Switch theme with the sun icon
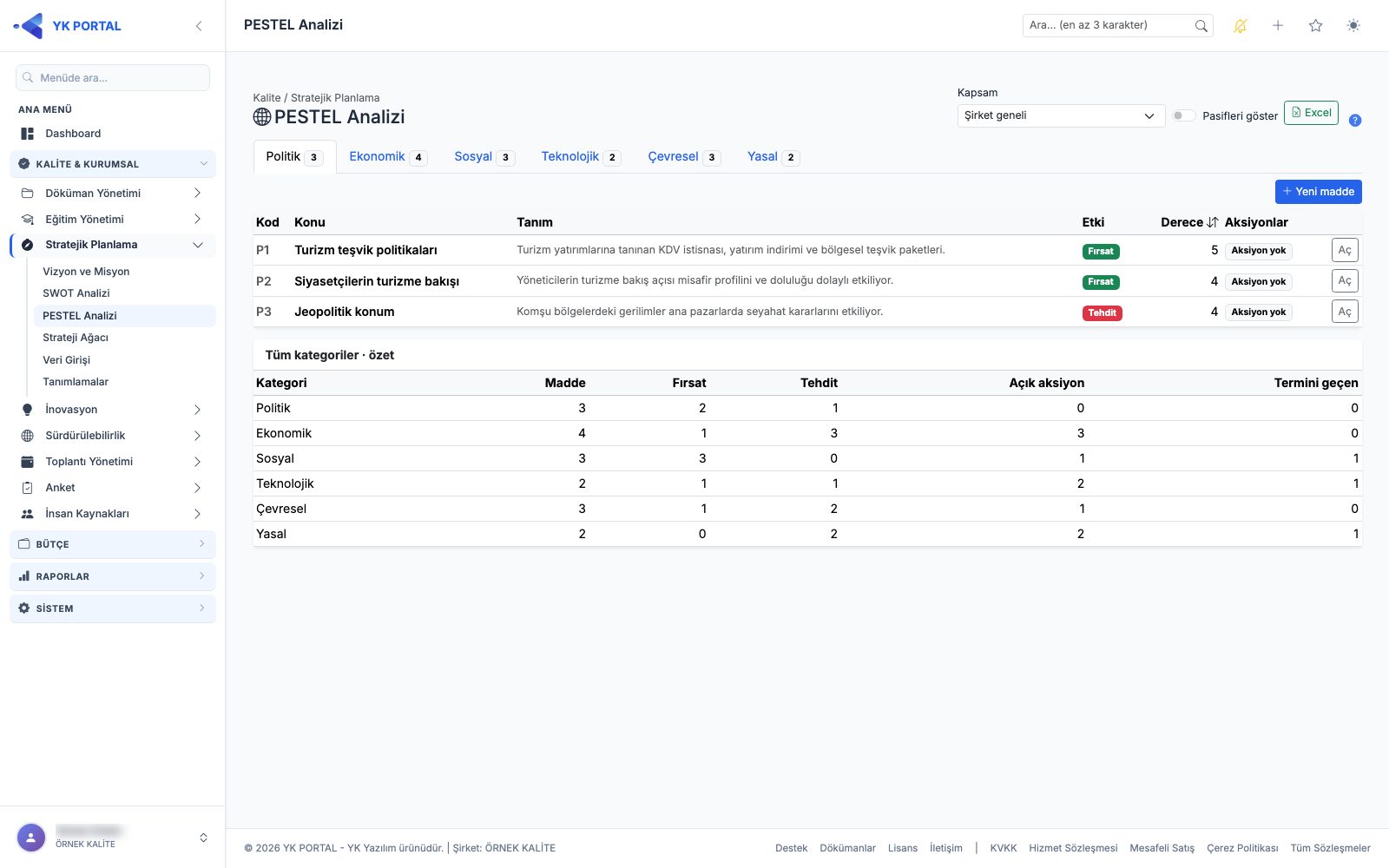Image resolution: width=1389 pixels, height=868 pixels. (1353, 26)
